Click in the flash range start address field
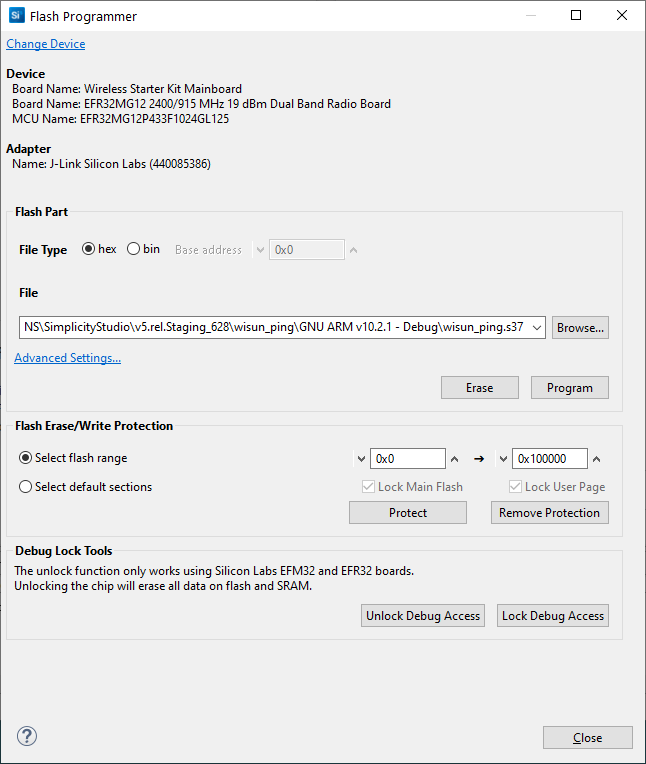This screenshot has width=646, height=764. tap(407, 459)
